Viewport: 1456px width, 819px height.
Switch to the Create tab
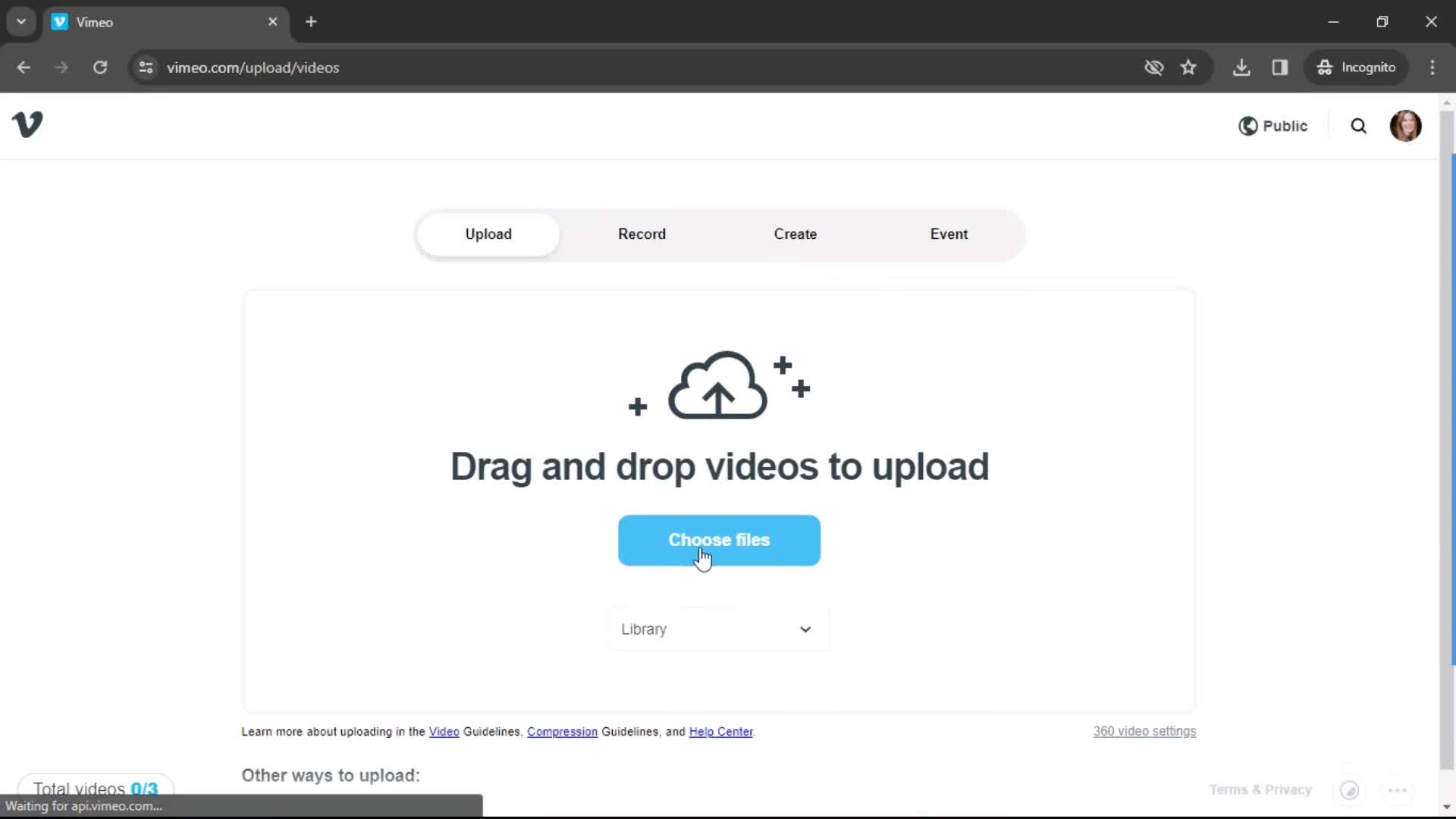(795, 234)
